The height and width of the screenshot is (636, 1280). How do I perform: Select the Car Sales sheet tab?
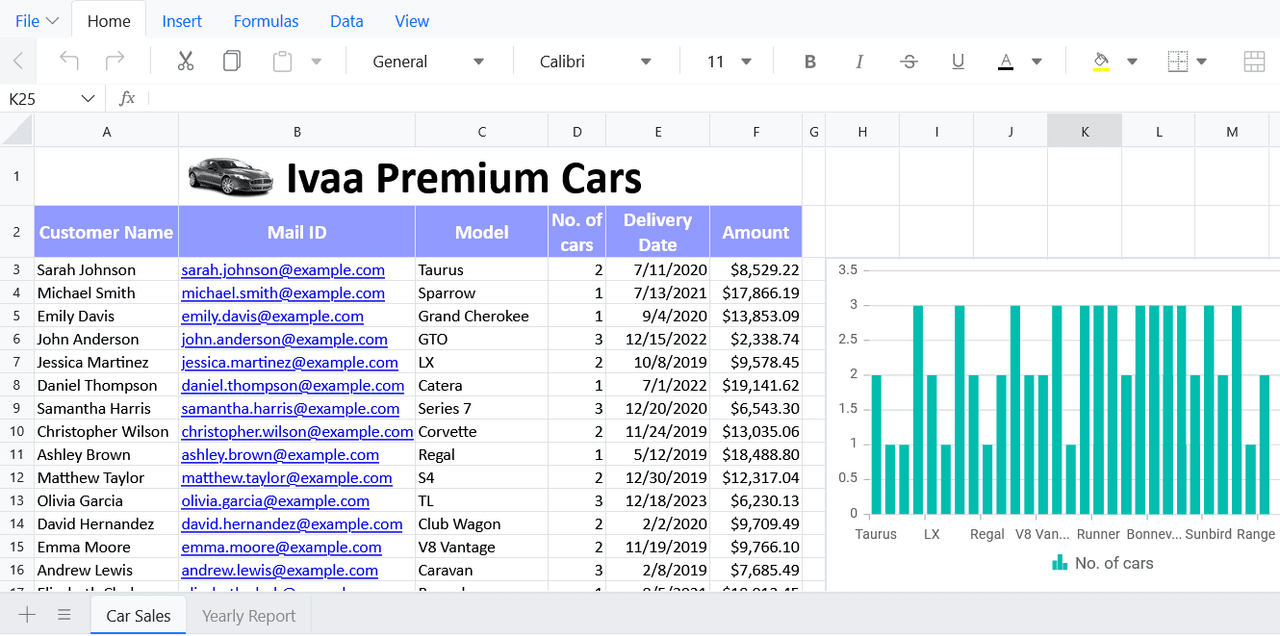click(x=138, y=615)
